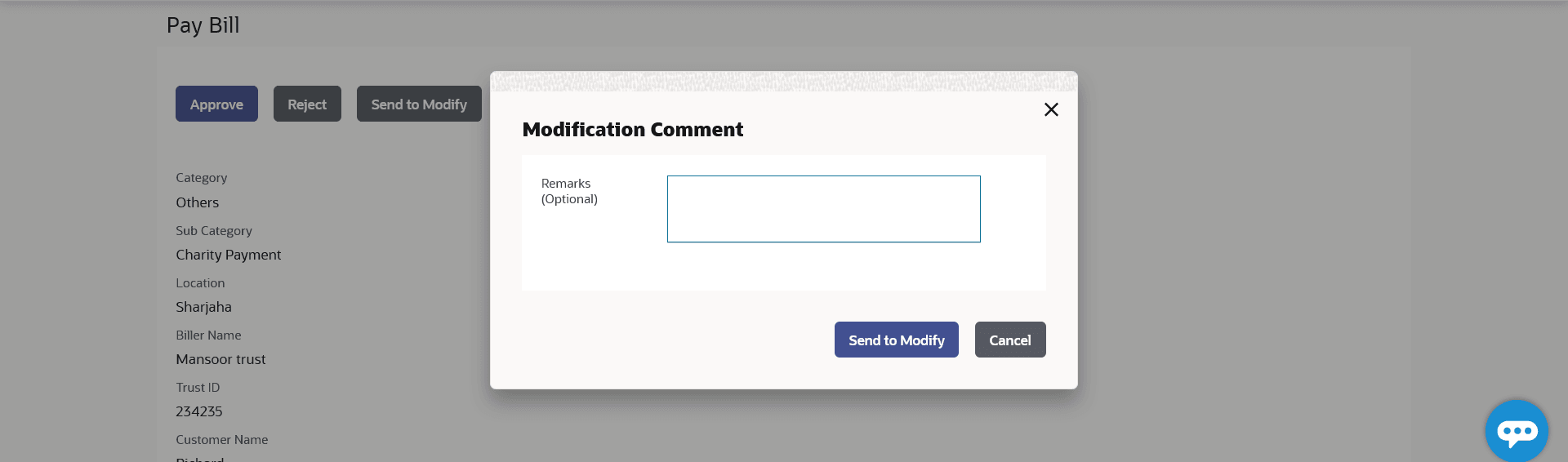
Task: Click the Reject button
Action: [x=307, y=104]
